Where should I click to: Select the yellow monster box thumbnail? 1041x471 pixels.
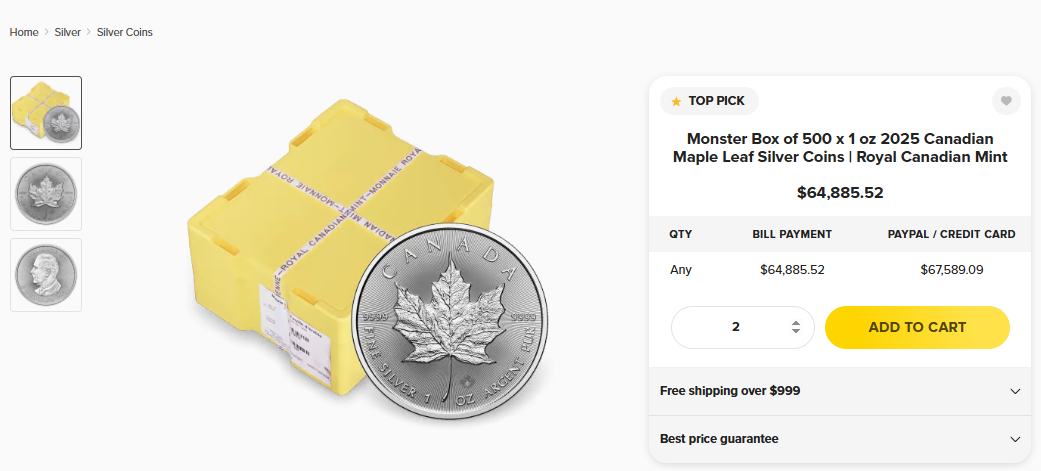click(x=46, y=113)
